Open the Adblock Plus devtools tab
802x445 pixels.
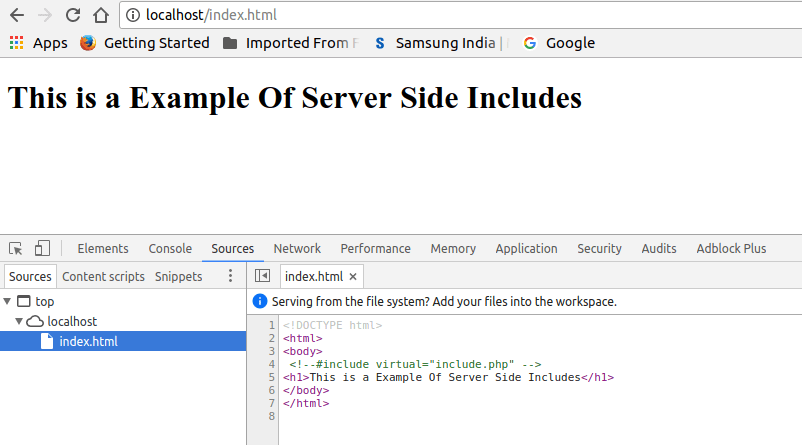pos(731,249)
